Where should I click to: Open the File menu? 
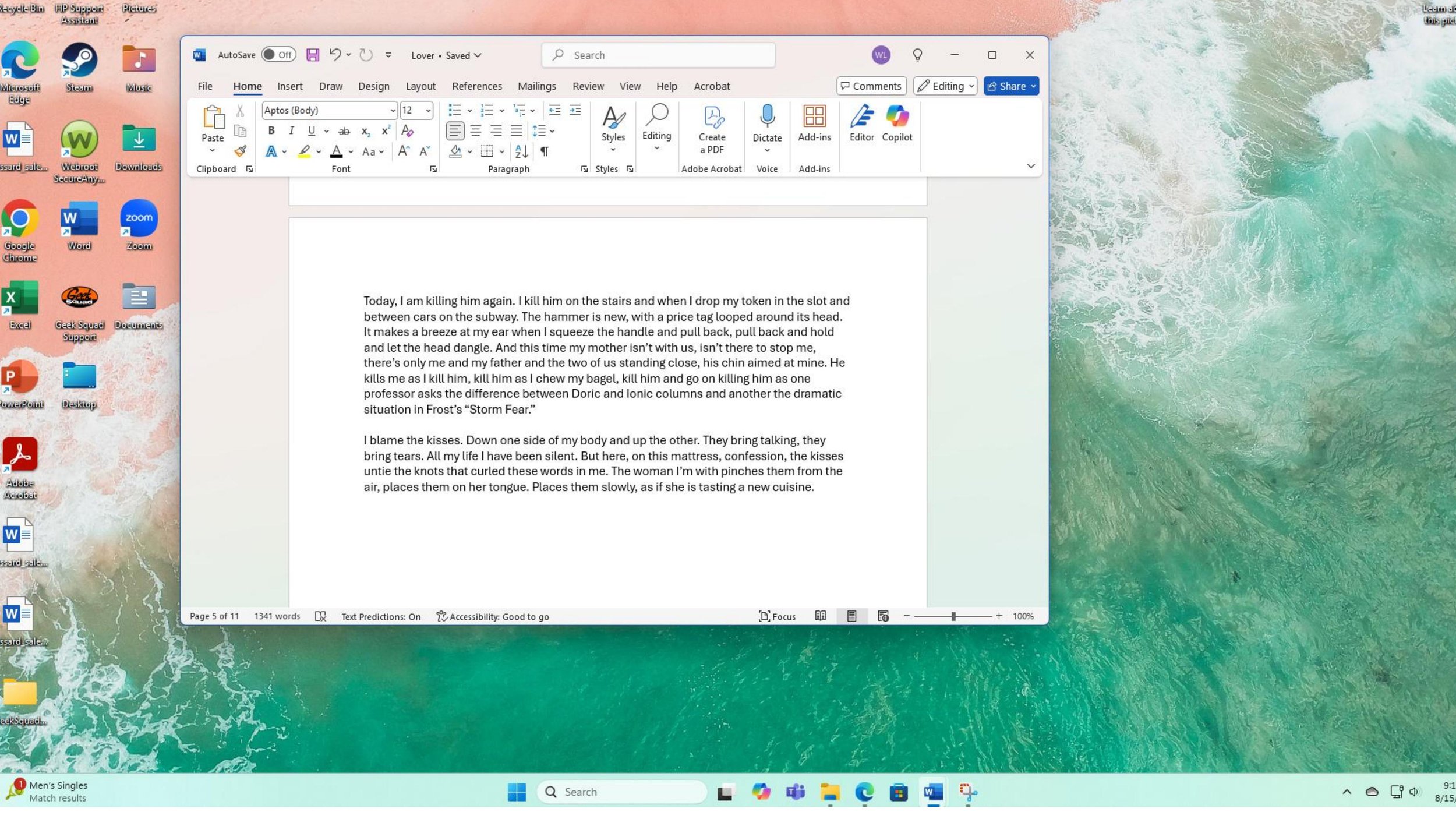click(x=205, y=86)
